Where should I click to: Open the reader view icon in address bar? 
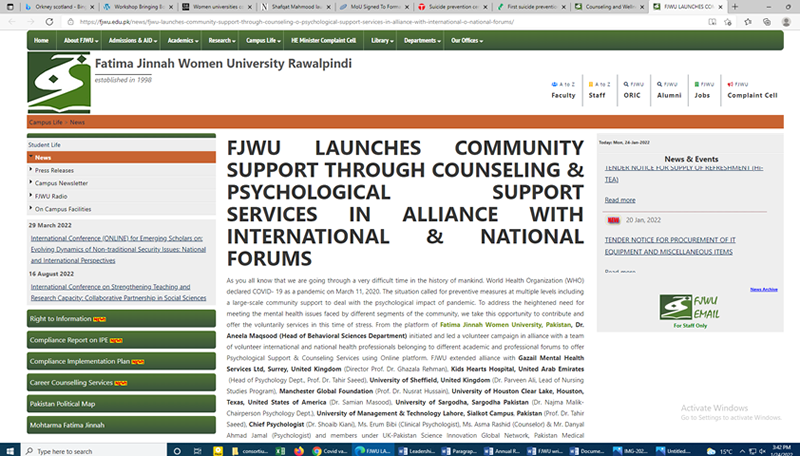click(x=712, y=22)
